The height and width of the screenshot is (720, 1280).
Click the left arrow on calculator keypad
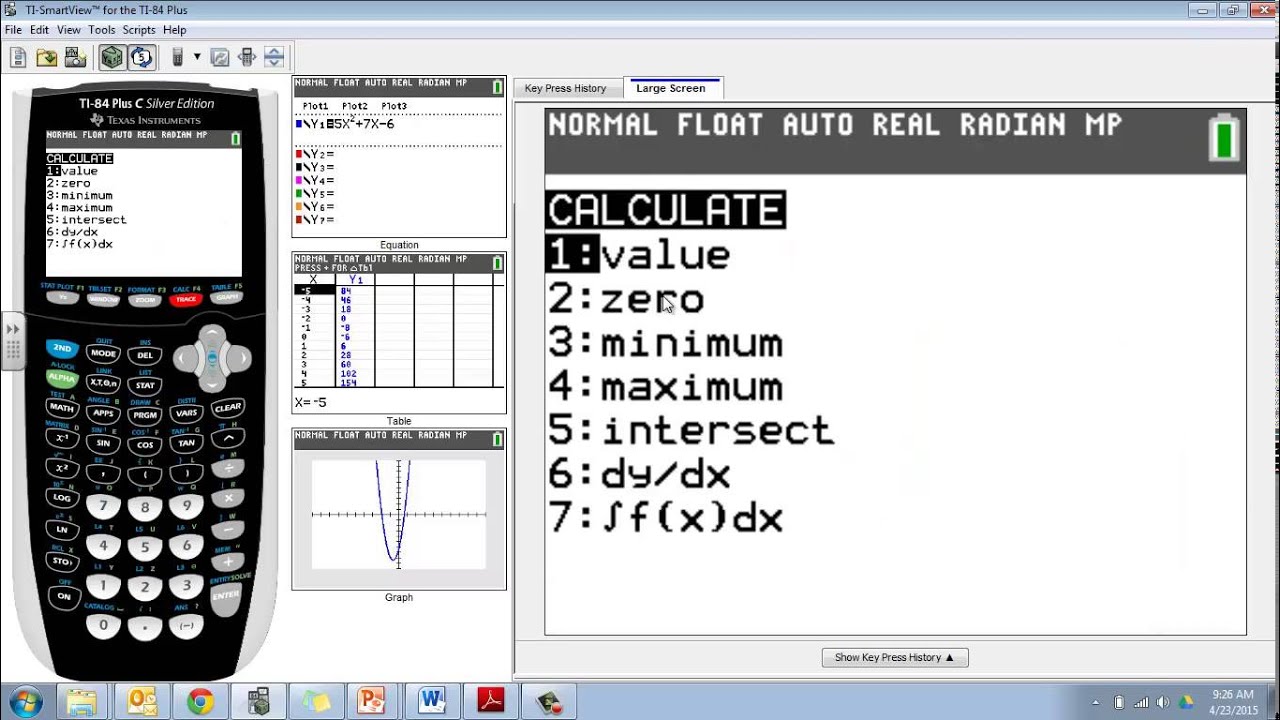[x=184, y=358]
